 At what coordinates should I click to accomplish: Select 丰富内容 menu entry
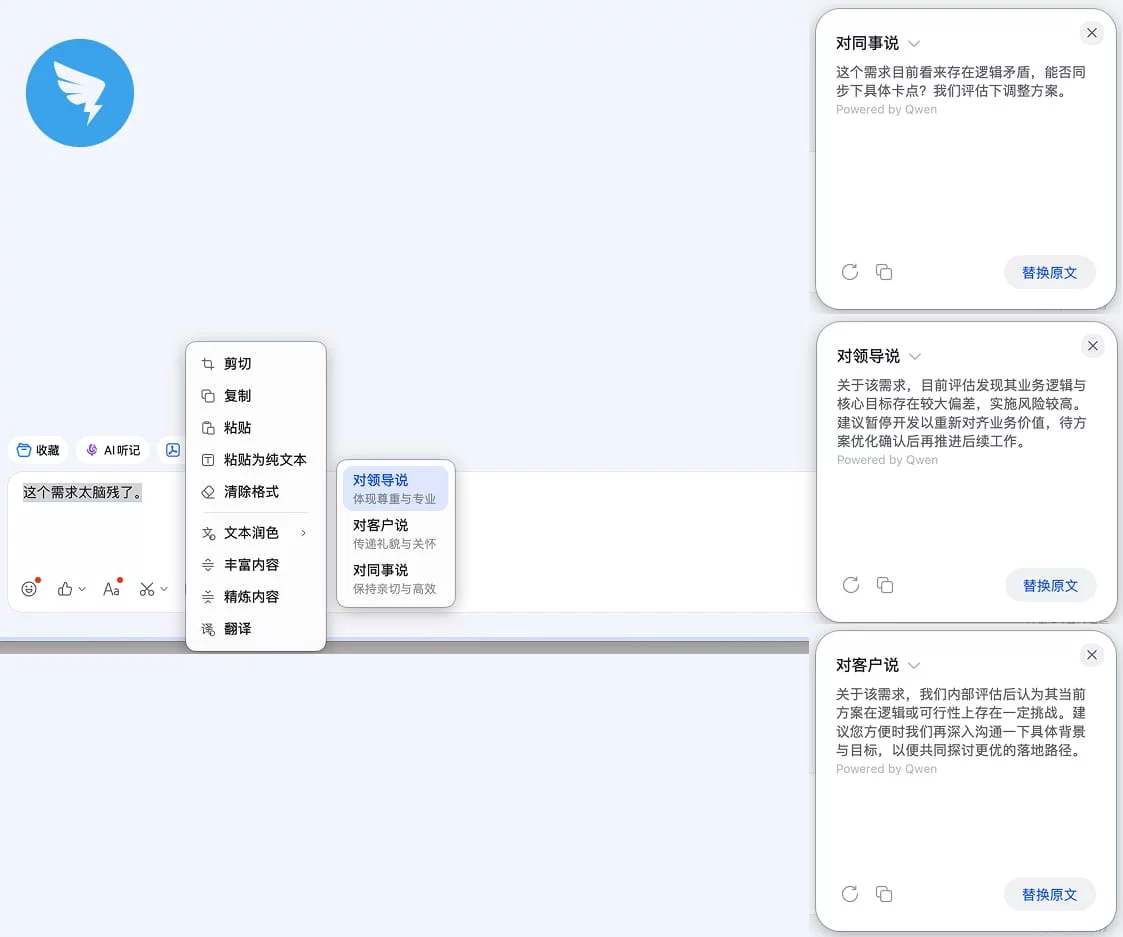pyautogui.click(x=256, y=564)
